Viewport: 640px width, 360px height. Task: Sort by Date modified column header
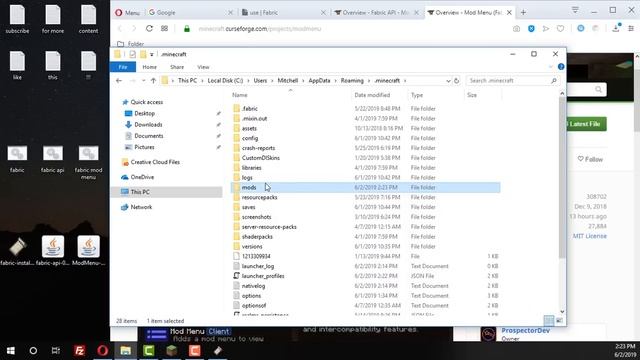(372, 95)
